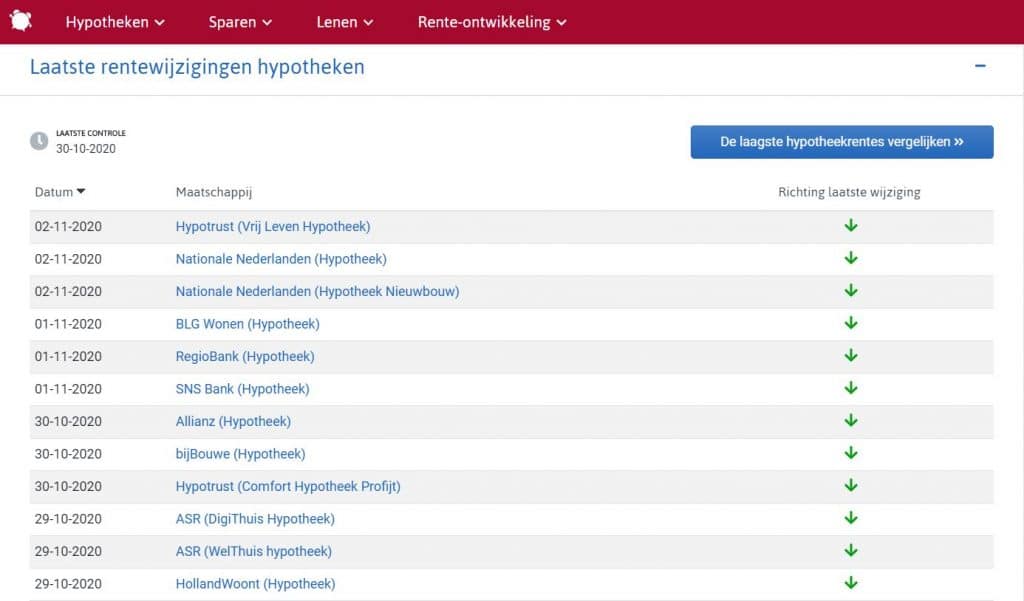The width and height of the screenshot is (1024, 601).
Task: Click green arrow in Hypotheek Nieuwbouw row
Action: (850, 291)
